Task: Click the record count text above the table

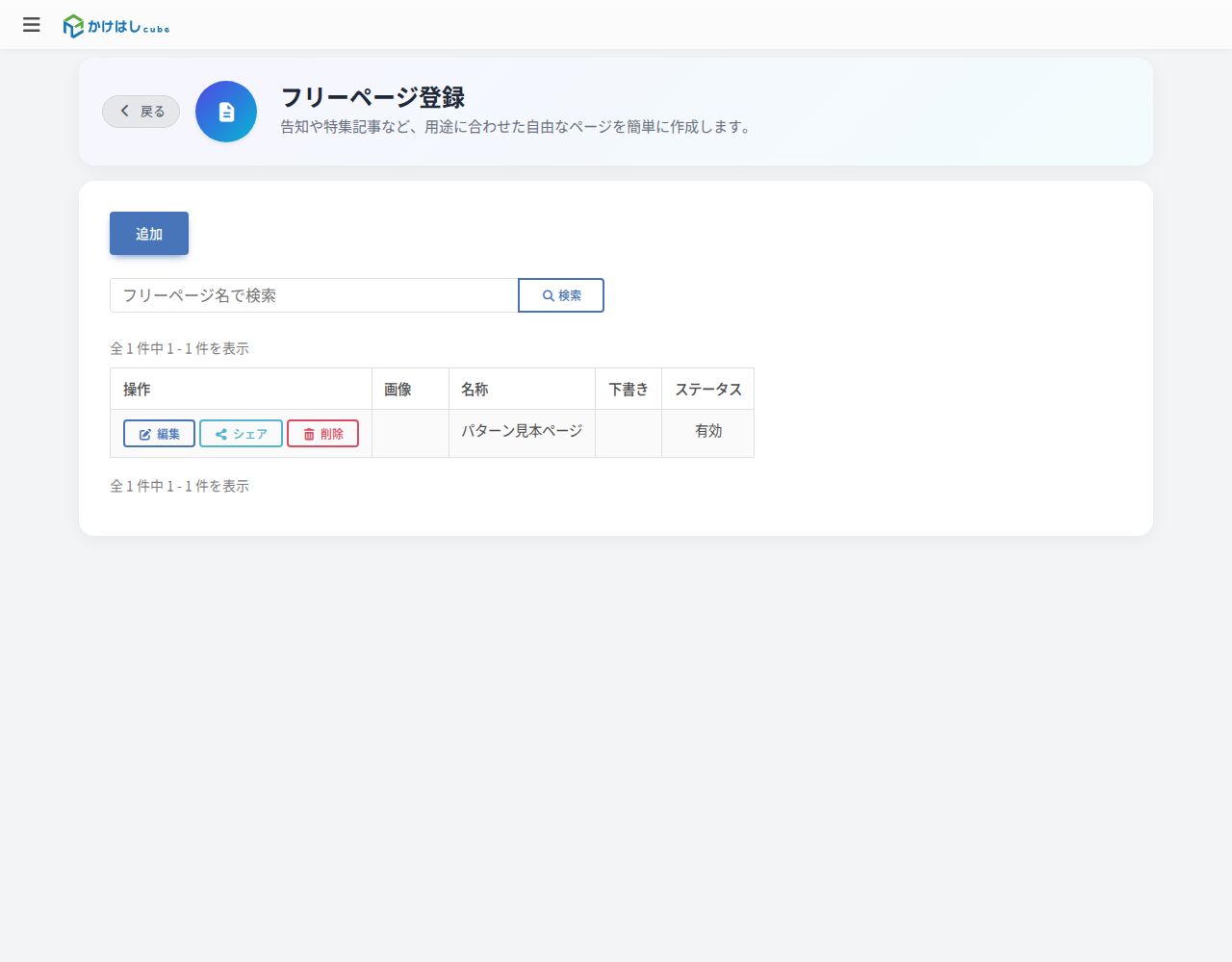Action: tap(179, 348)
